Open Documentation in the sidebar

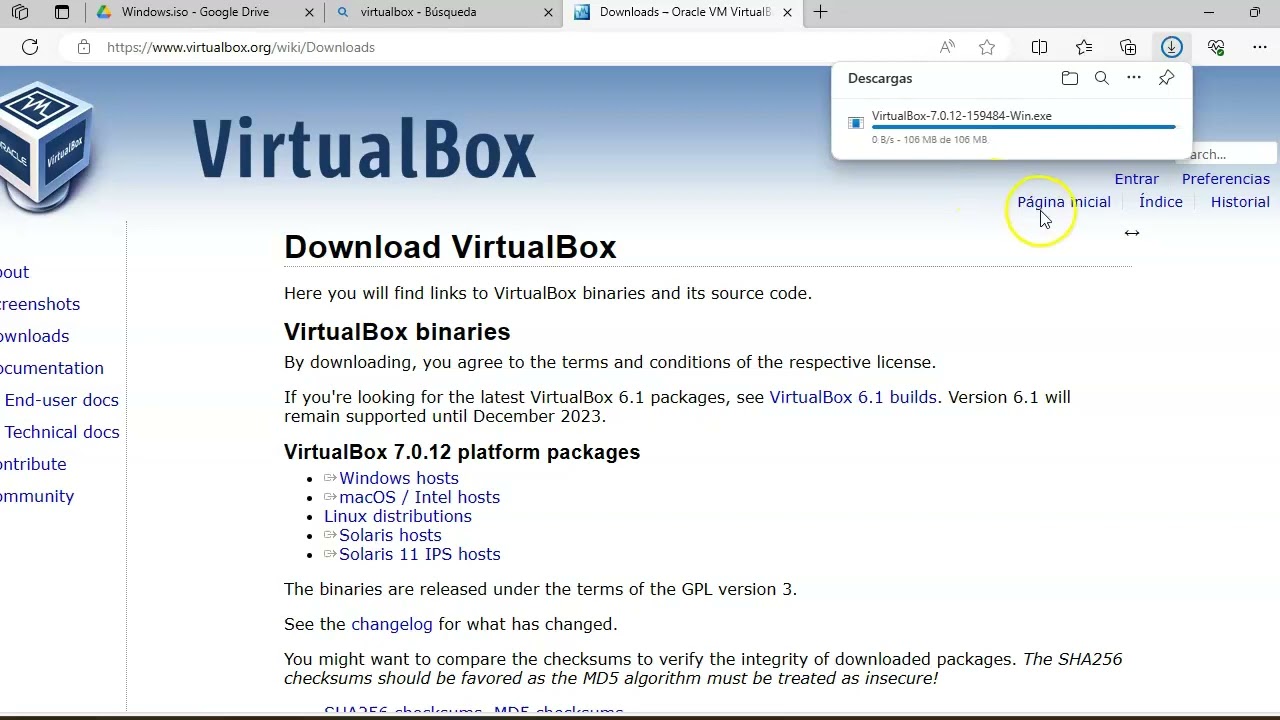pos(52,368)
